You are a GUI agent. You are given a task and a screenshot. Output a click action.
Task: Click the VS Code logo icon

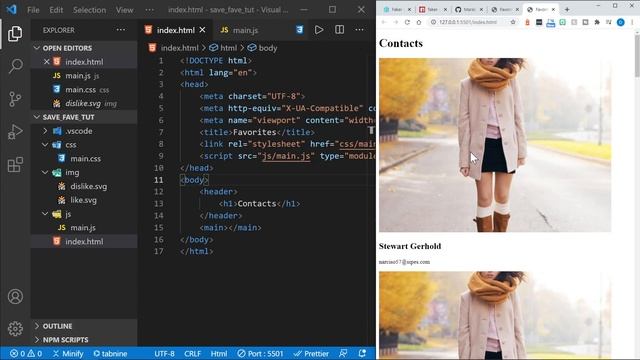(x=11, y=9)
